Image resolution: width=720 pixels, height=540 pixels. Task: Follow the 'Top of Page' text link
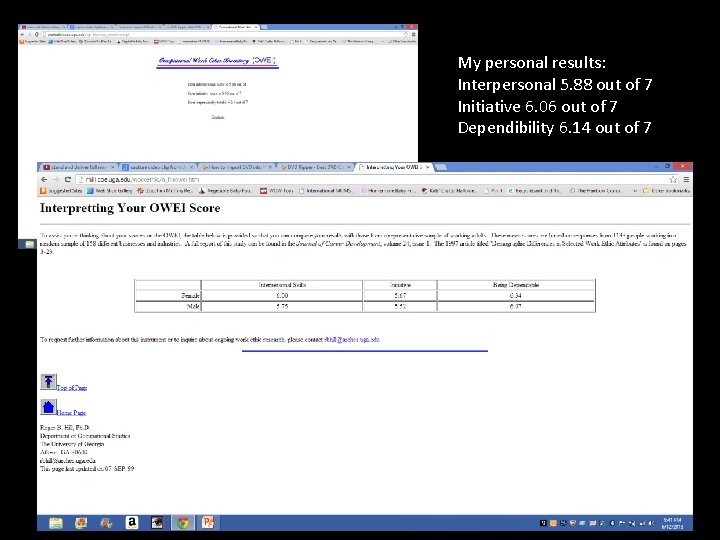(72, 388)
